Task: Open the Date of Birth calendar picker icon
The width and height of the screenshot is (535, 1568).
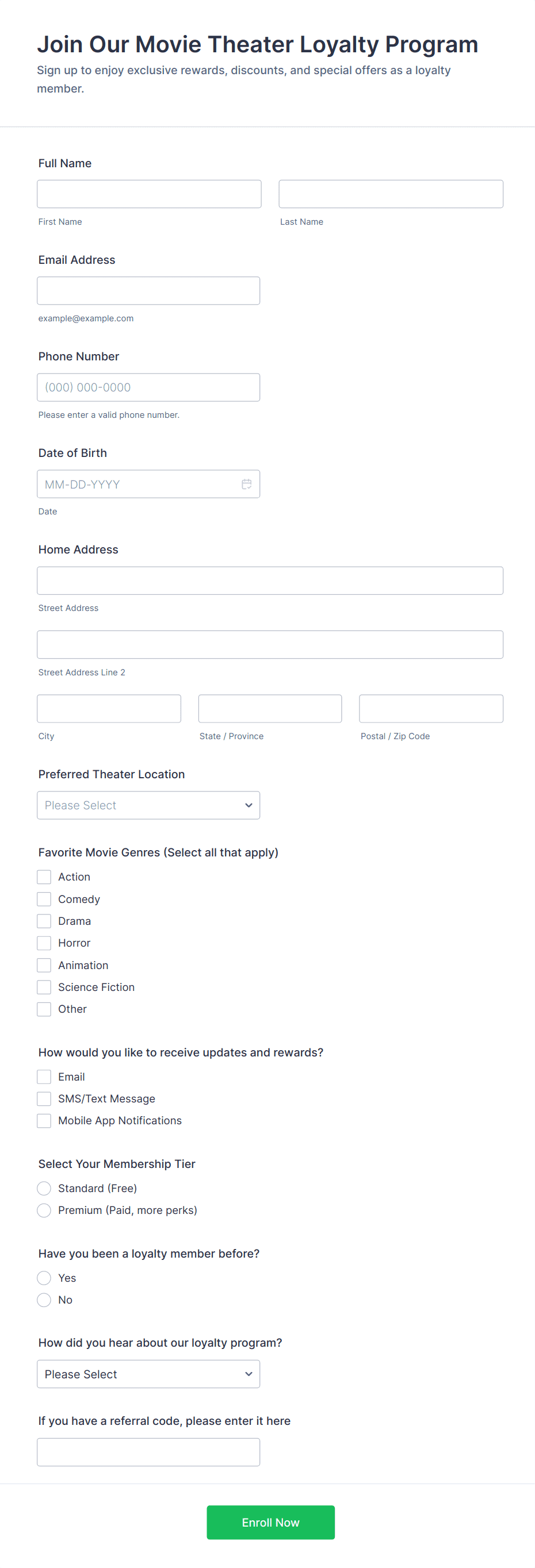Action: [246, 484]
